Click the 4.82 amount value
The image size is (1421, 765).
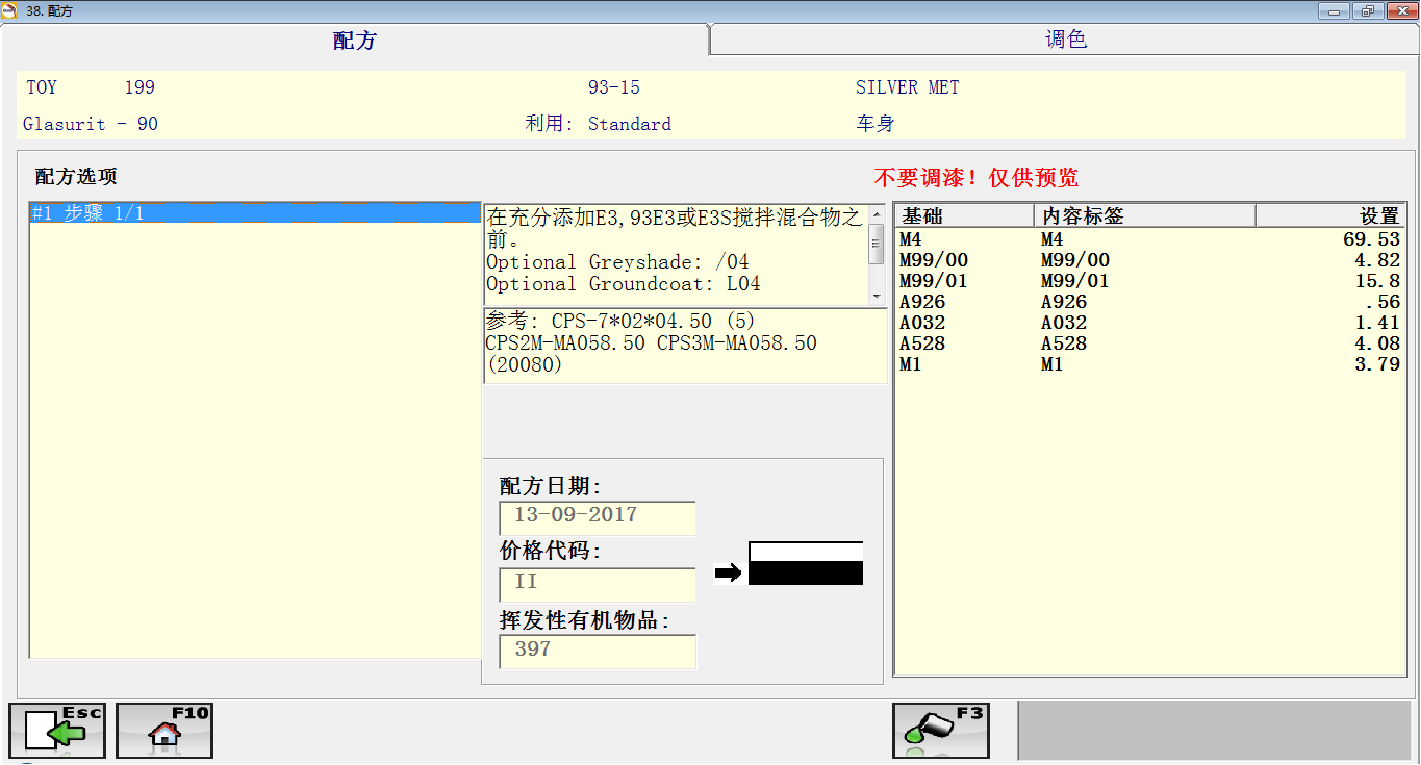click(x=1378, y=260)
